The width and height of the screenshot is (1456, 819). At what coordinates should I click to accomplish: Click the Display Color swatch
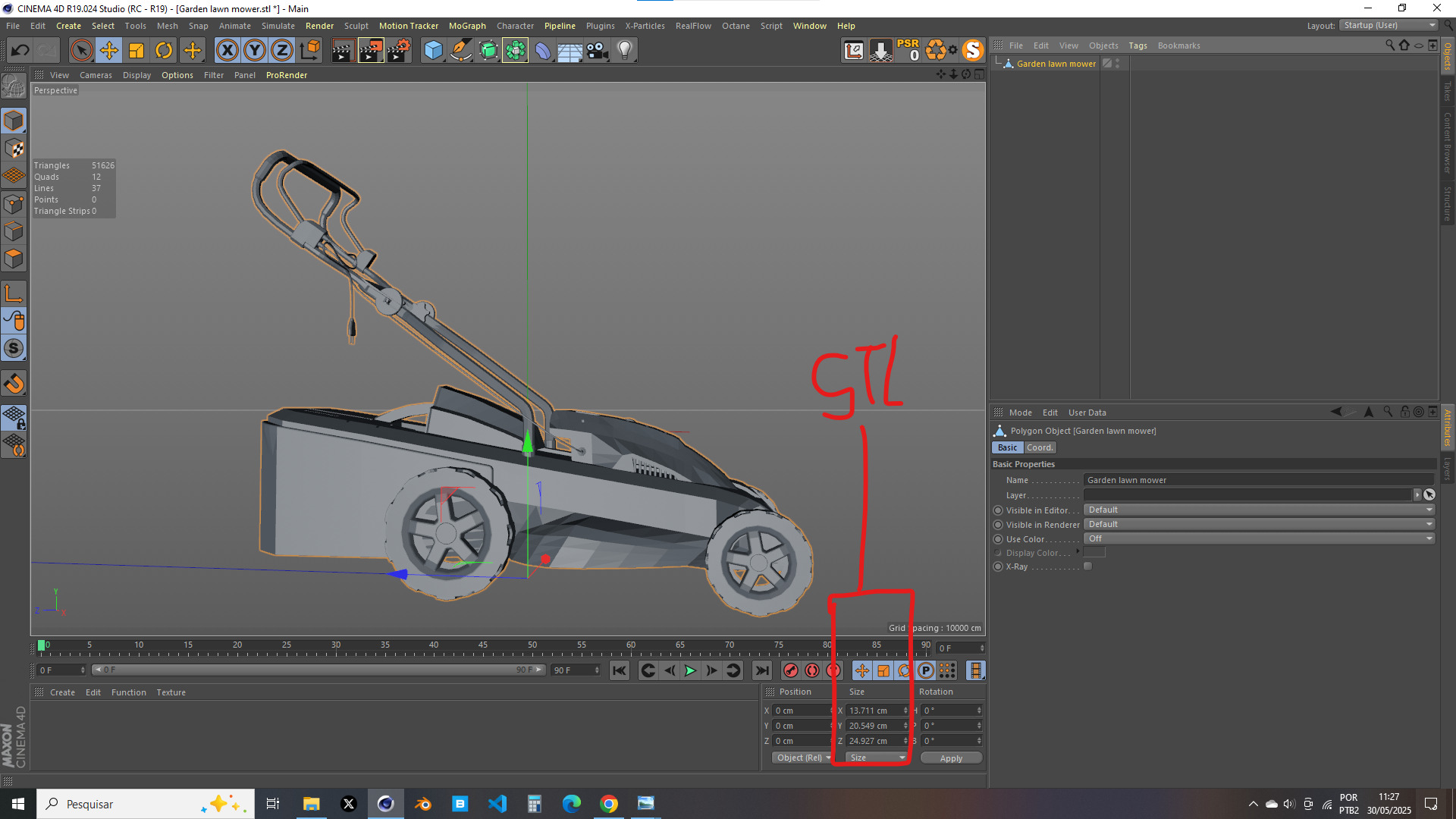pos(1094,553)
